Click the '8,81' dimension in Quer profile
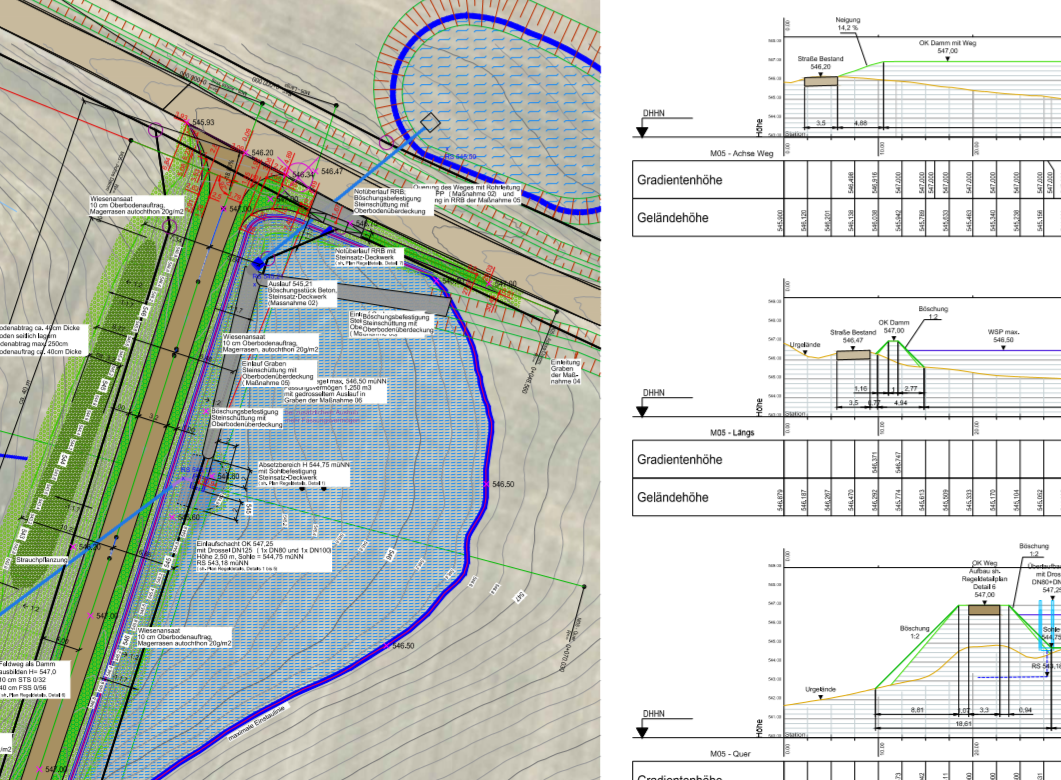Image resolution: width=1061 pixels, height=780 pixels. [x=917, y=710]
